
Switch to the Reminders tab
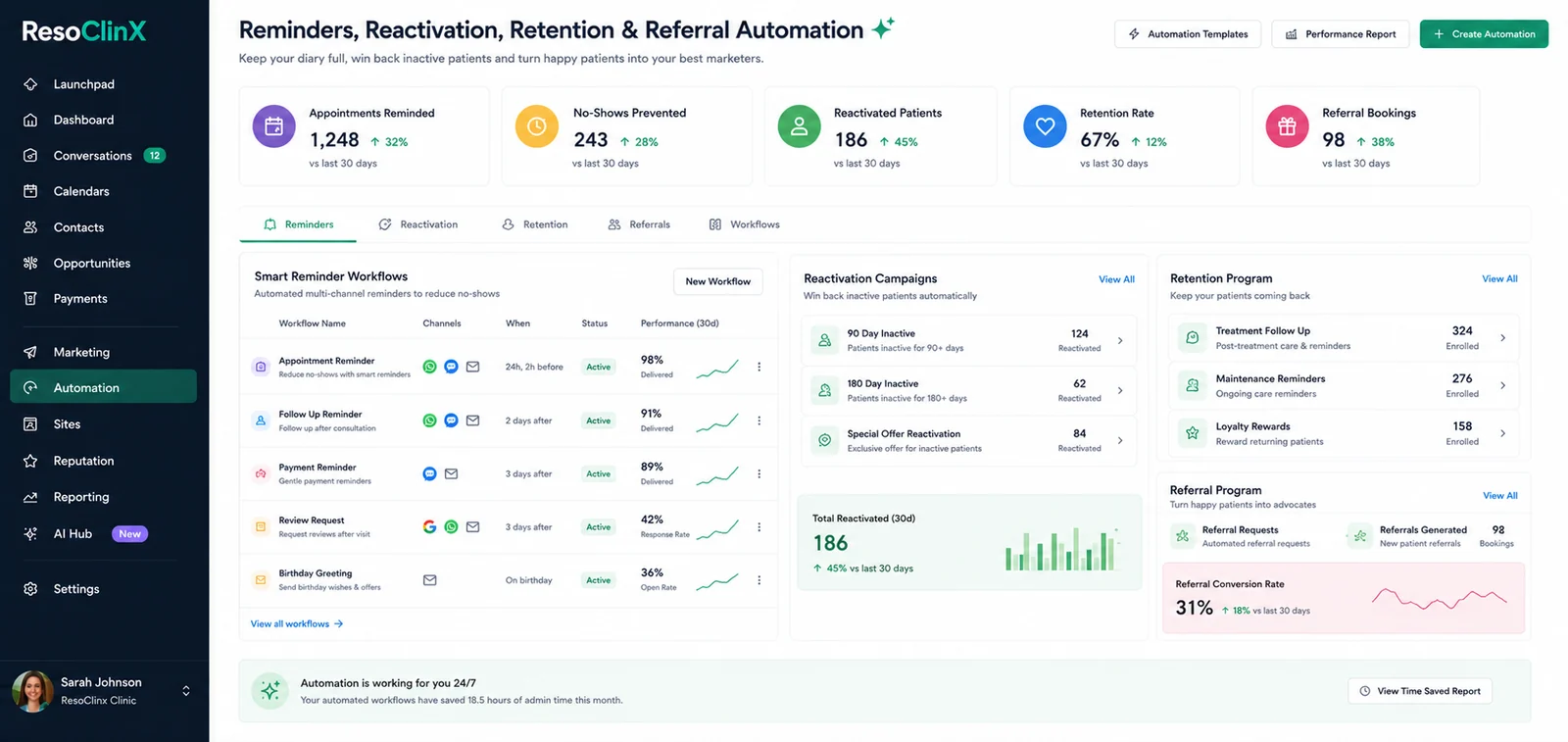tap(298, 224)
